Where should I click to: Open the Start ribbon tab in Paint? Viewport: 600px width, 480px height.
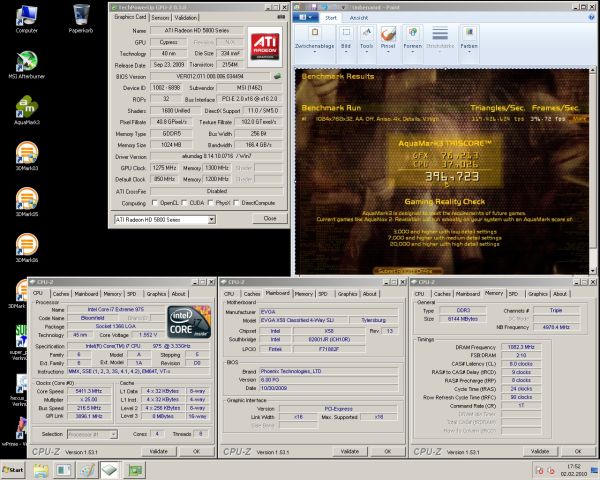pyautogui.click(x=331, y=18)
